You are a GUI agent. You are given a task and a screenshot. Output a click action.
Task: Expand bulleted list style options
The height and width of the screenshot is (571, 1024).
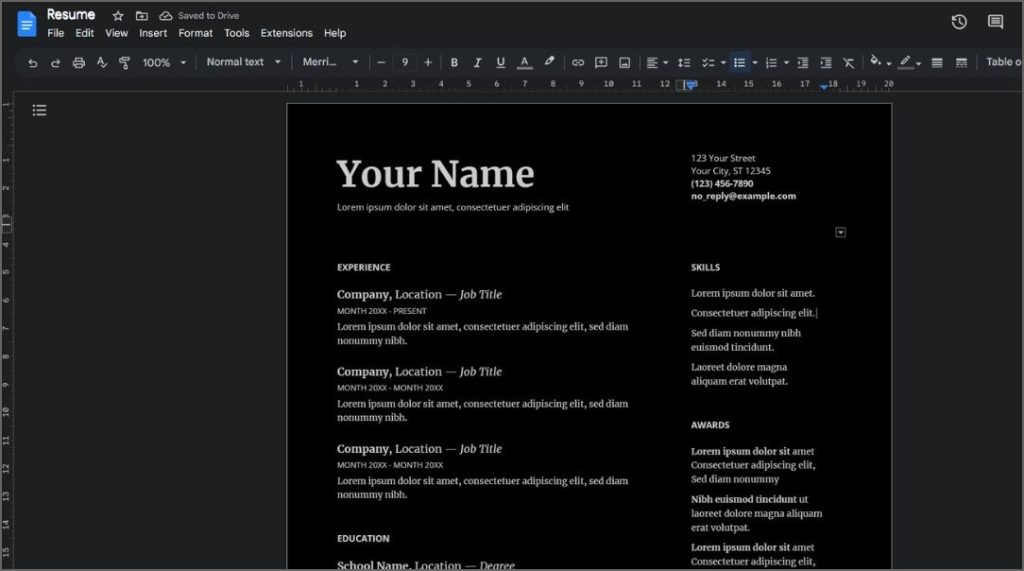coord(754,63)
